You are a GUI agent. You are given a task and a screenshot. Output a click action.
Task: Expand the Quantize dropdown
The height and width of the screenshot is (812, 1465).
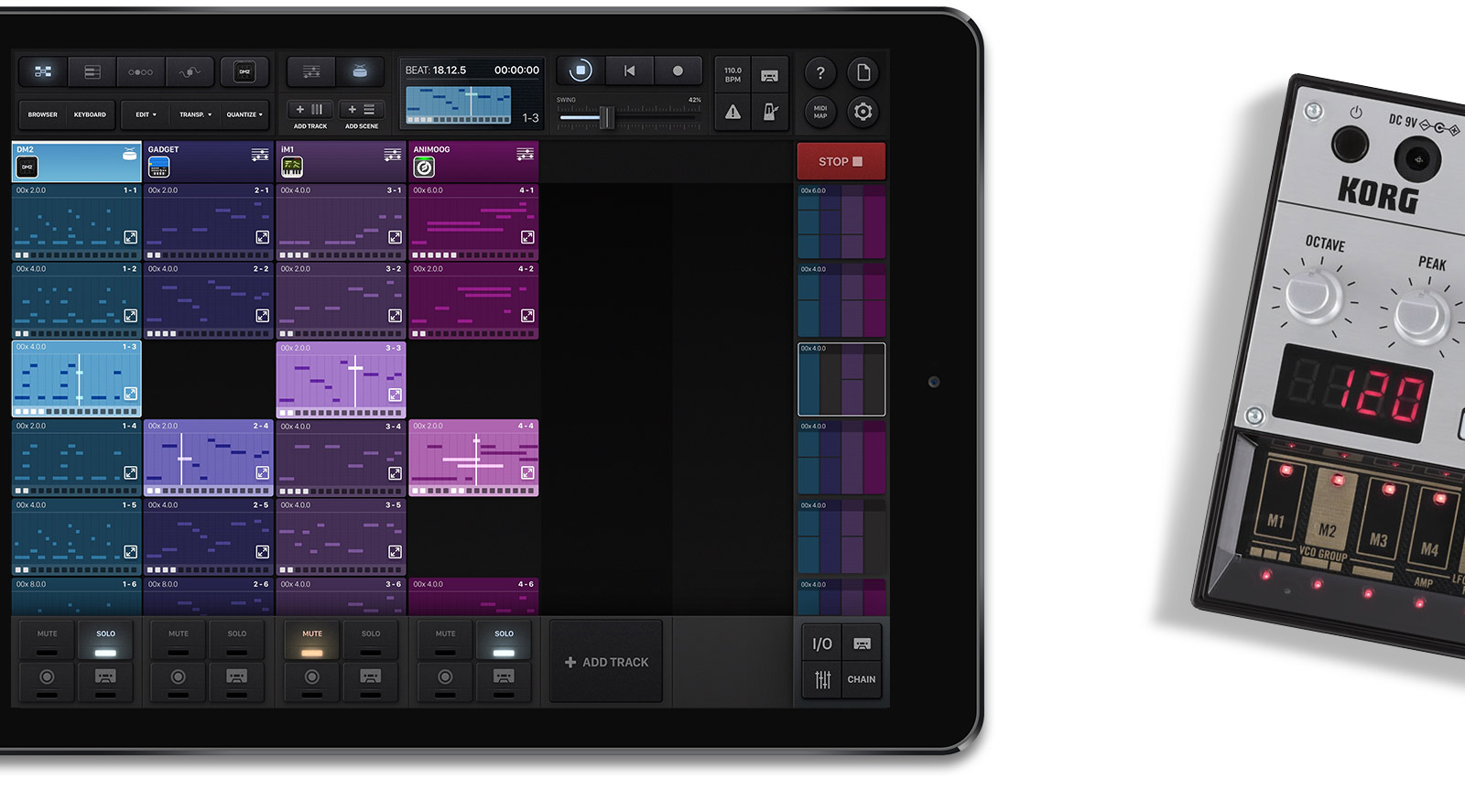pyautogui.click(x=244, y=114)
